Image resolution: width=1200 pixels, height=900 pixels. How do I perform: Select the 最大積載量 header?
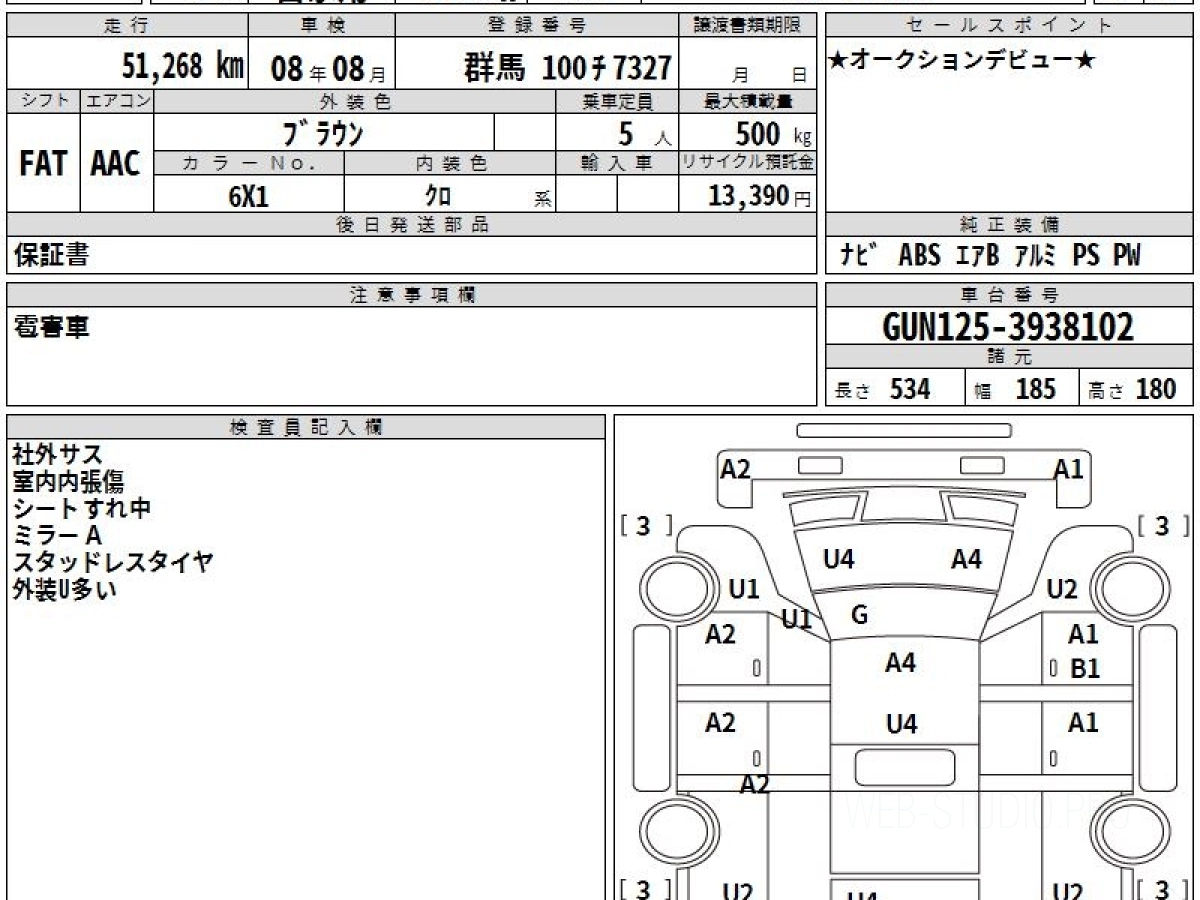point(749,101)
